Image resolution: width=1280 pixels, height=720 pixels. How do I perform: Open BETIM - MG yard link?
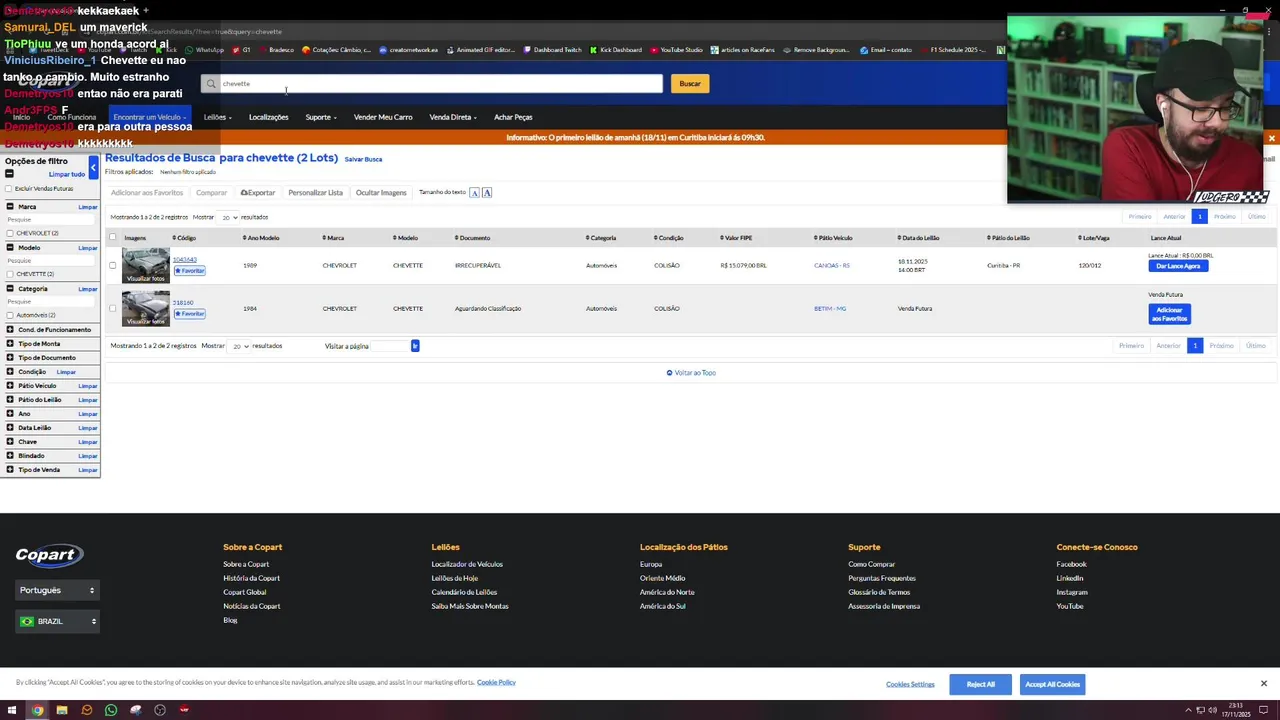tap(830, 309)
